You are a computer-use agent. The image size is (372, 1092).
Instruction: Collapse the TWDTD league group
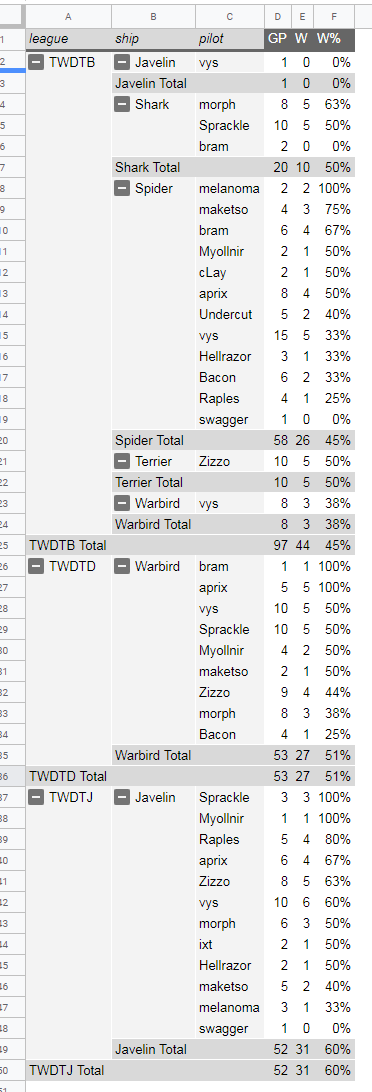tap(37, 566)
